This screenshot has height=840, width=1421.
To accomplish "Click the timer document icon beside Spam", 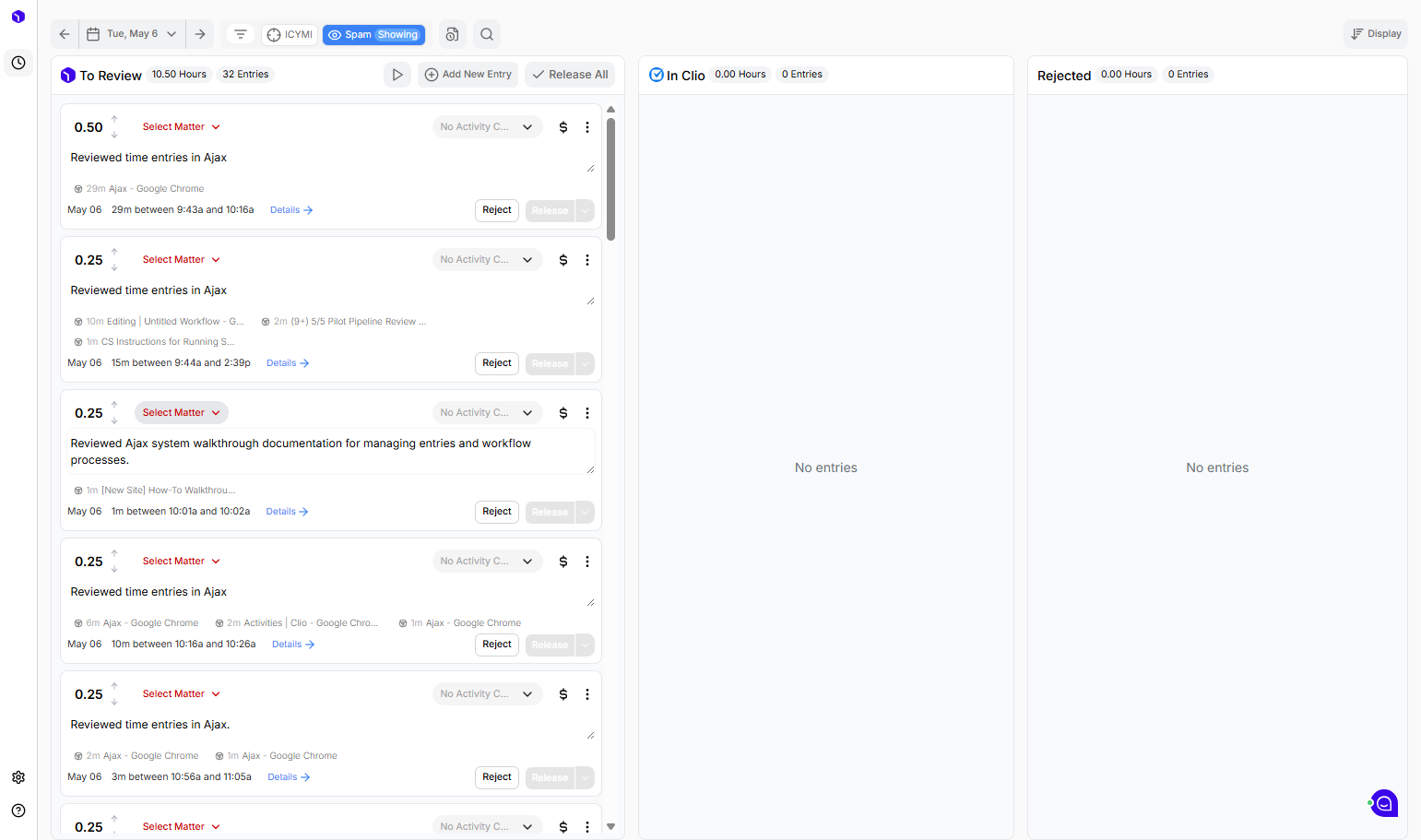I will coord(452,34).
